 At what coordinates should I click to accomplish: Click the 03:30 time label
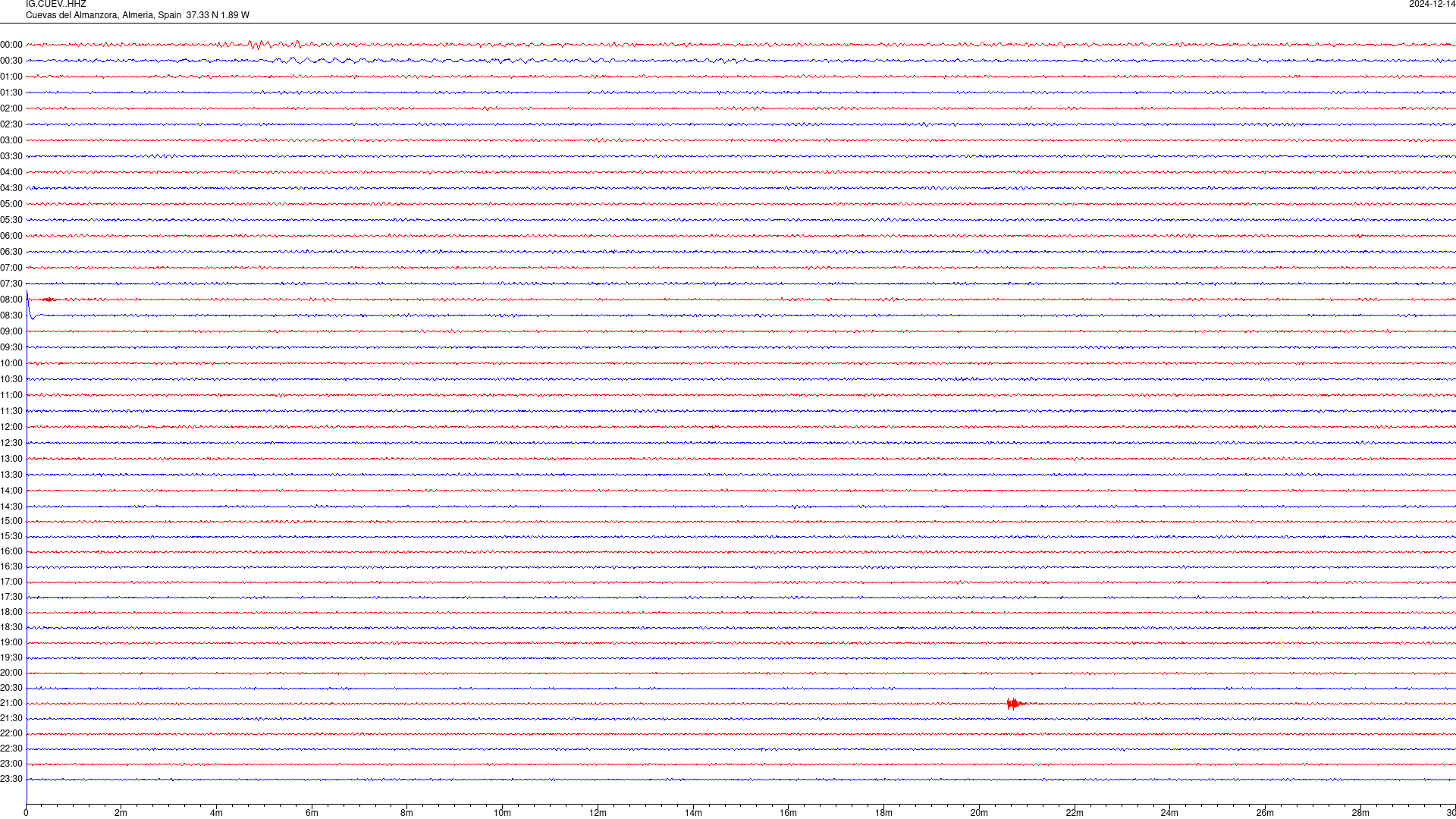pyautogui.click(x=11, y=156)
